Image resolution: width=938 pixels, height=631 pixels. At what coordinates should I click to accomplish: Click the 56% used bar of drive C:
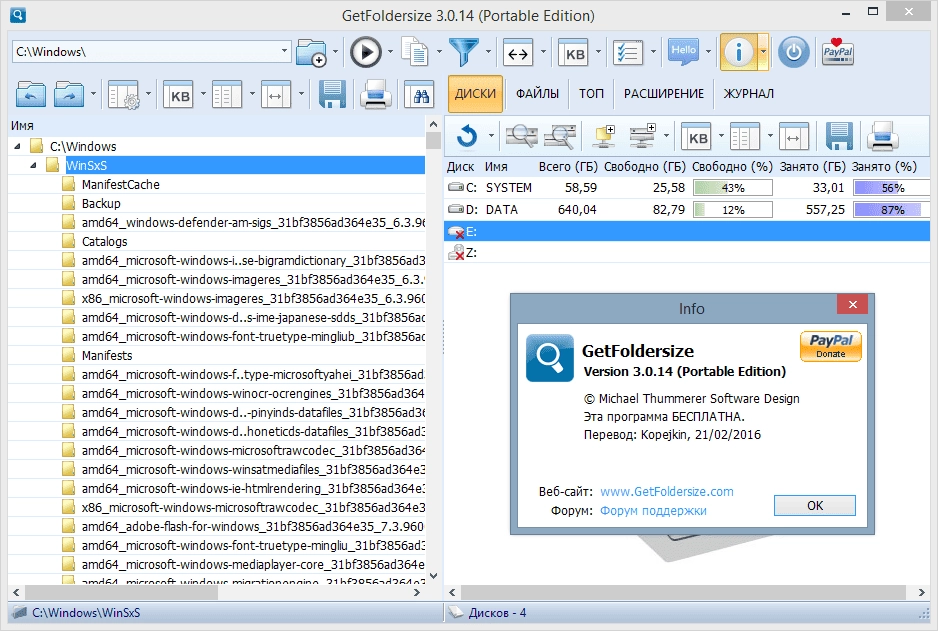[891, 188]
